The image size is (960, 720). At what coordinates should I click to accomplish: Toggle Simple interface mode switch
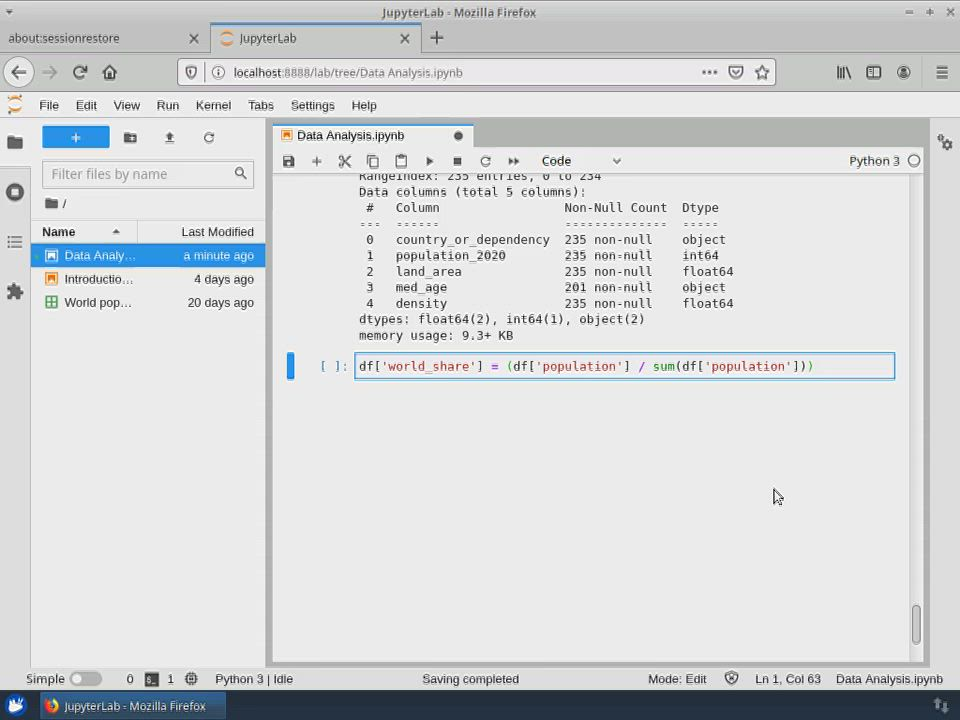click(x=85, y=679)
